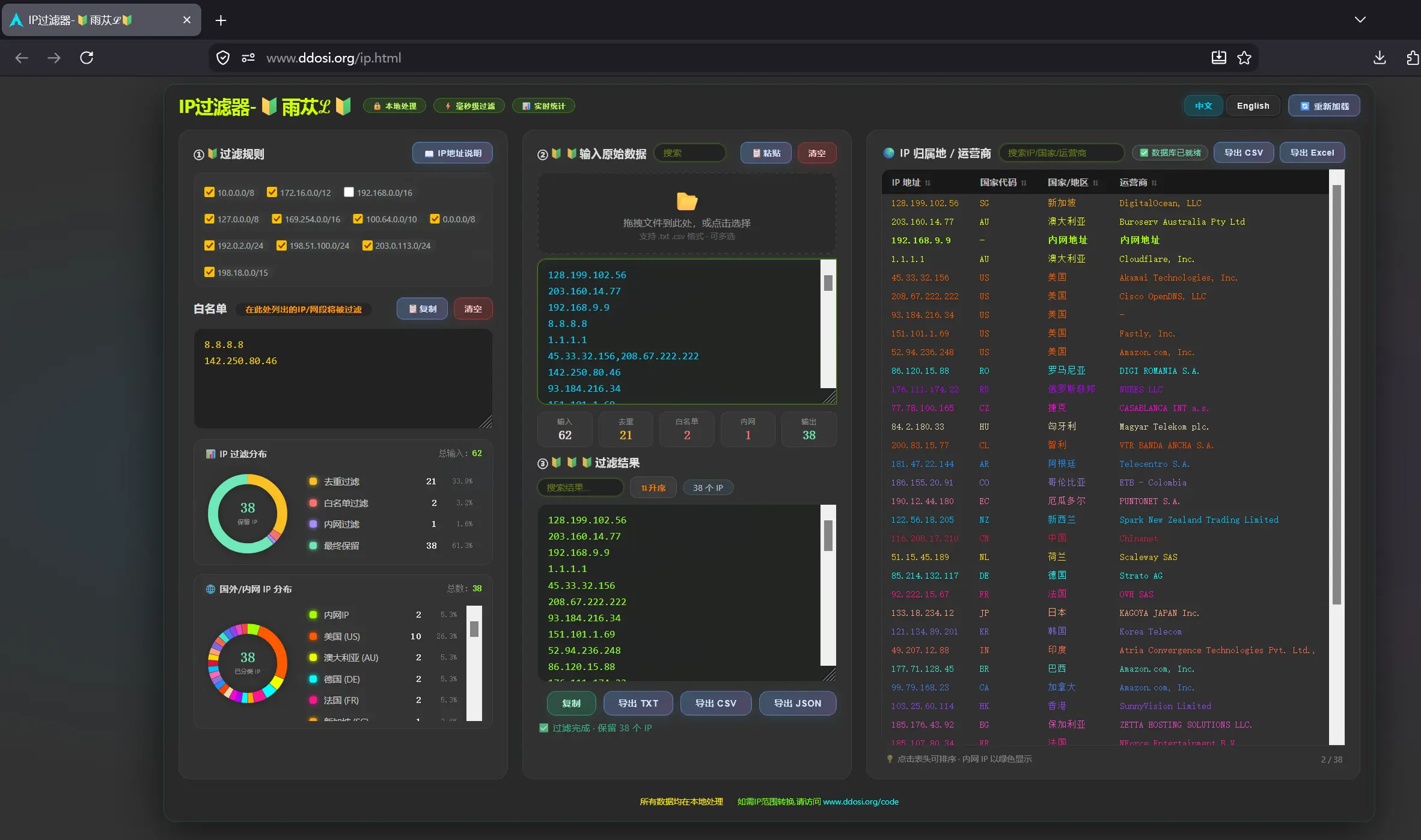Switch language to English

coord(1253,106)
